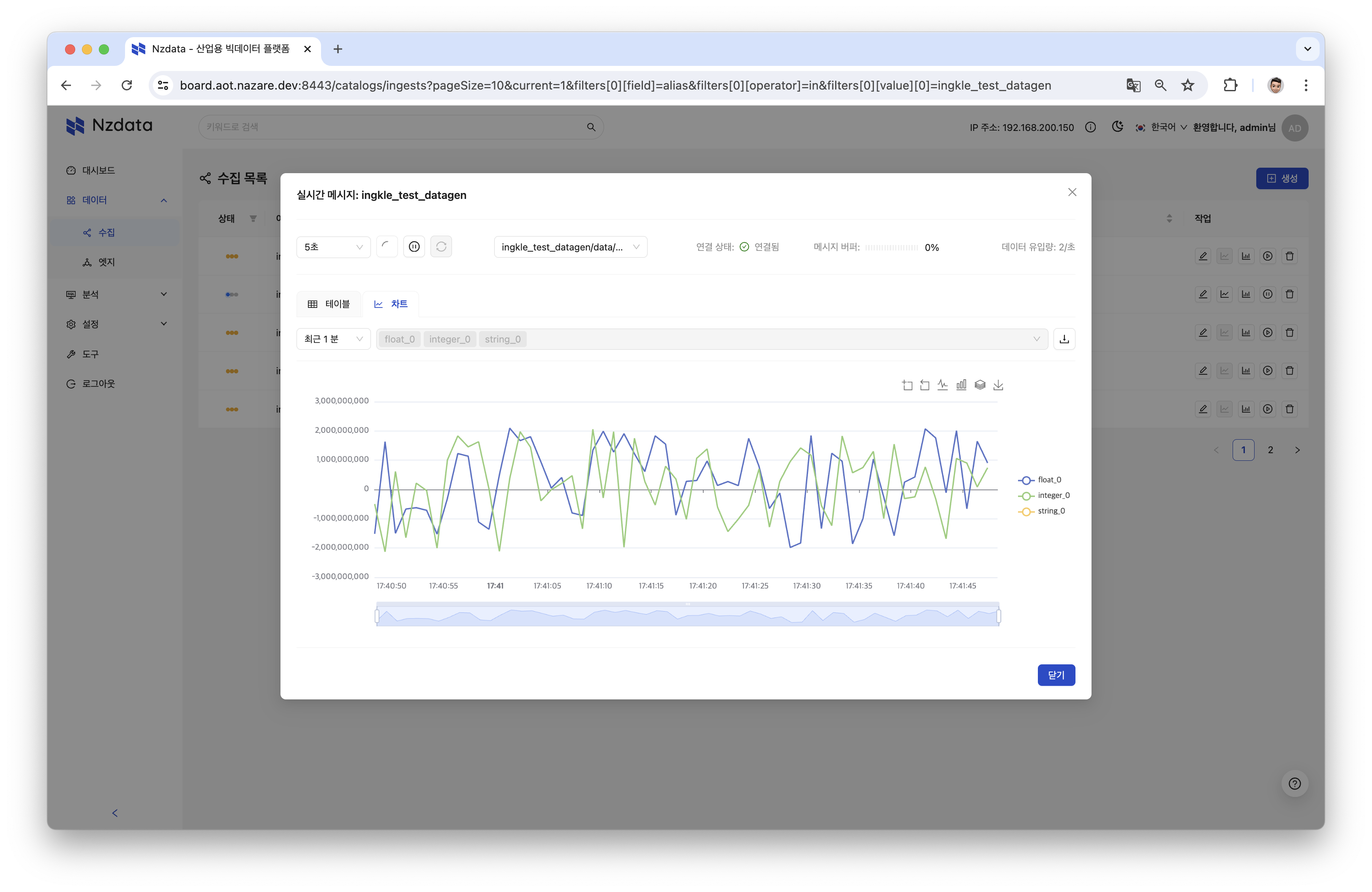Open the Chrome profile avatar
This screenshot has height=892, width=1372.
pyautogui.click(x=1275, y=85)
